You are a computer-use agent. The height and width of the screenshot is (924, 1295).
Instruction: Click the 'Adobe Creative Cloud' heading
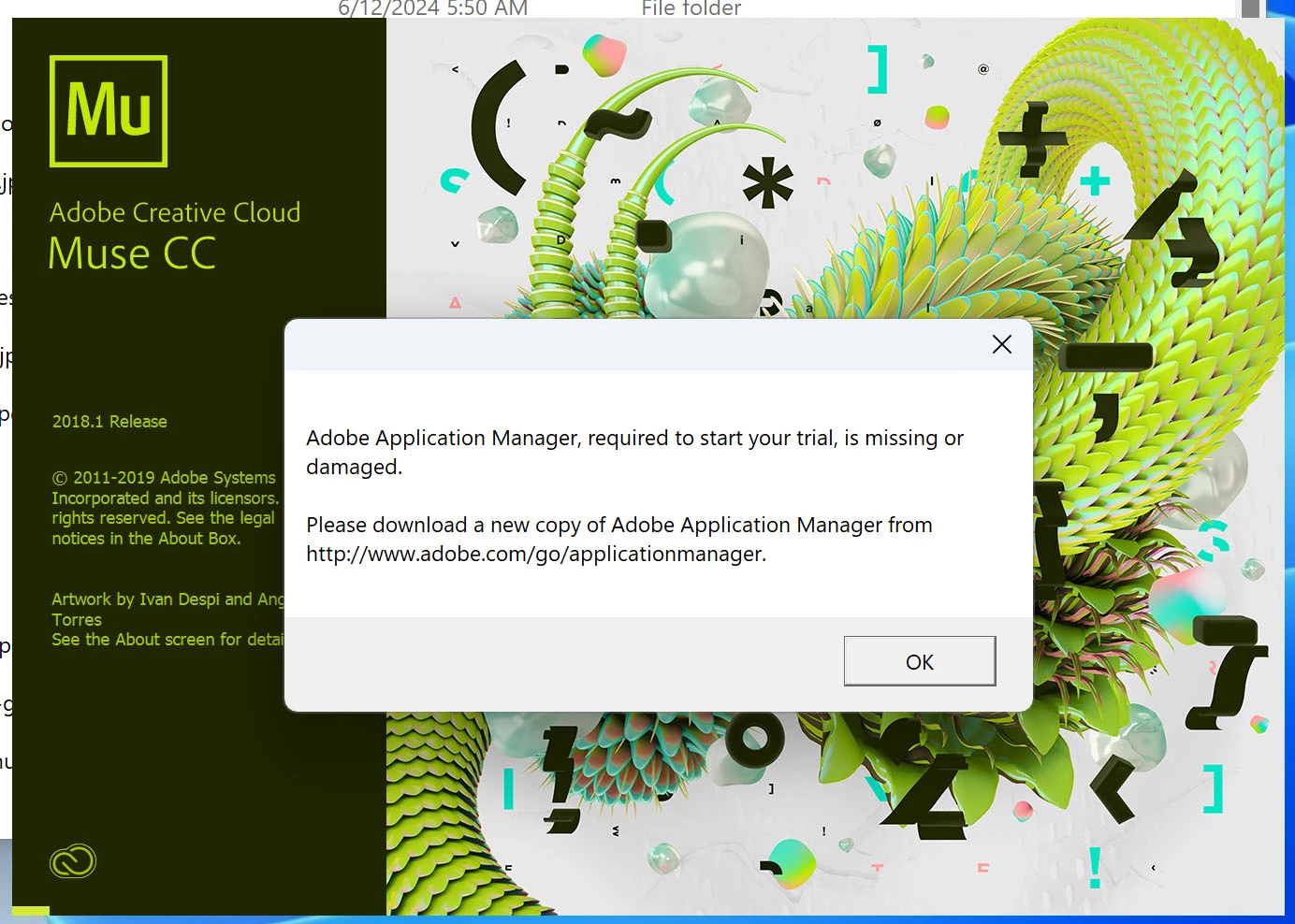(175, 212)
